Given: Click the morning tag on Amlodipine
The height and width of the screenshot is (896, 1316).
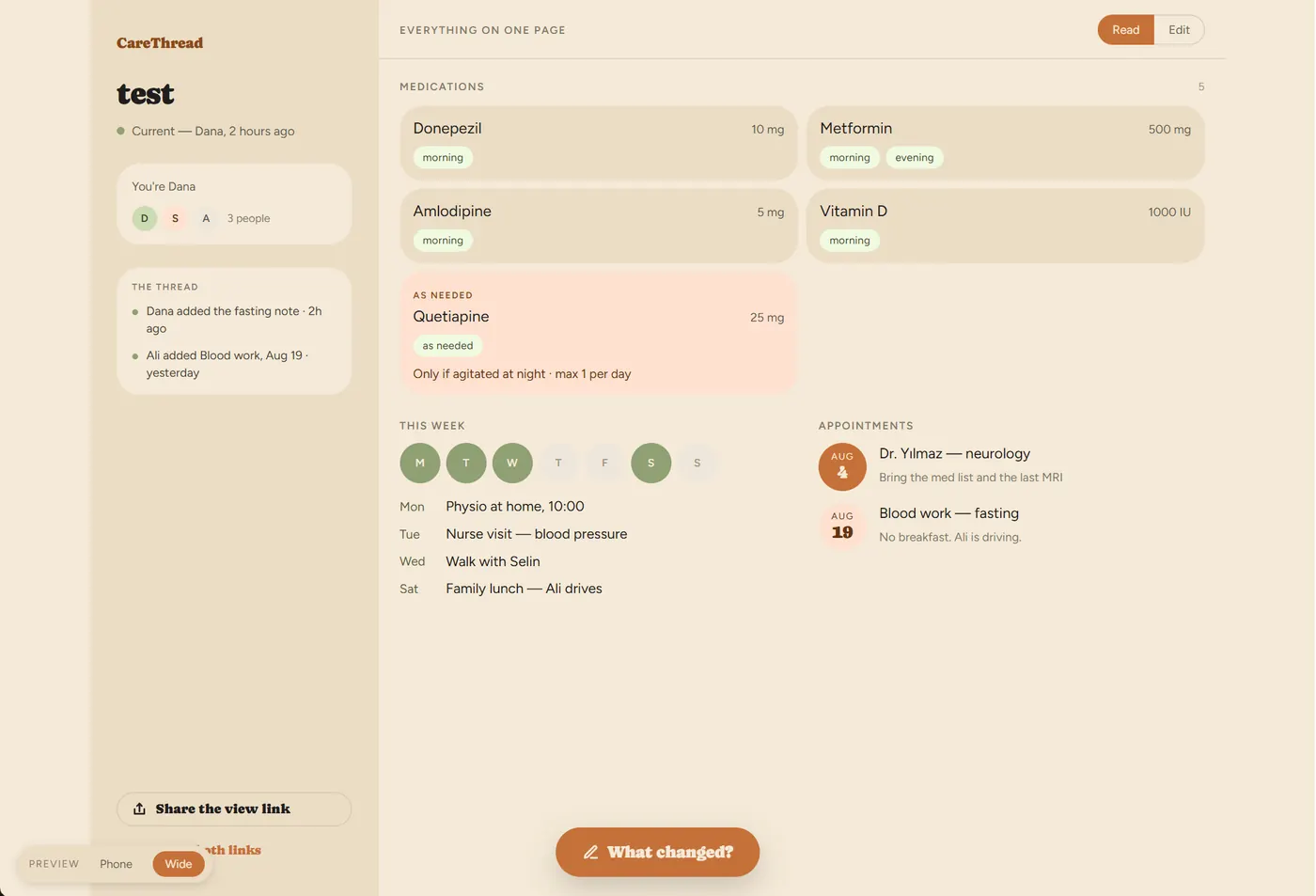Looking at the screenshot, I should tap(443, 241).
